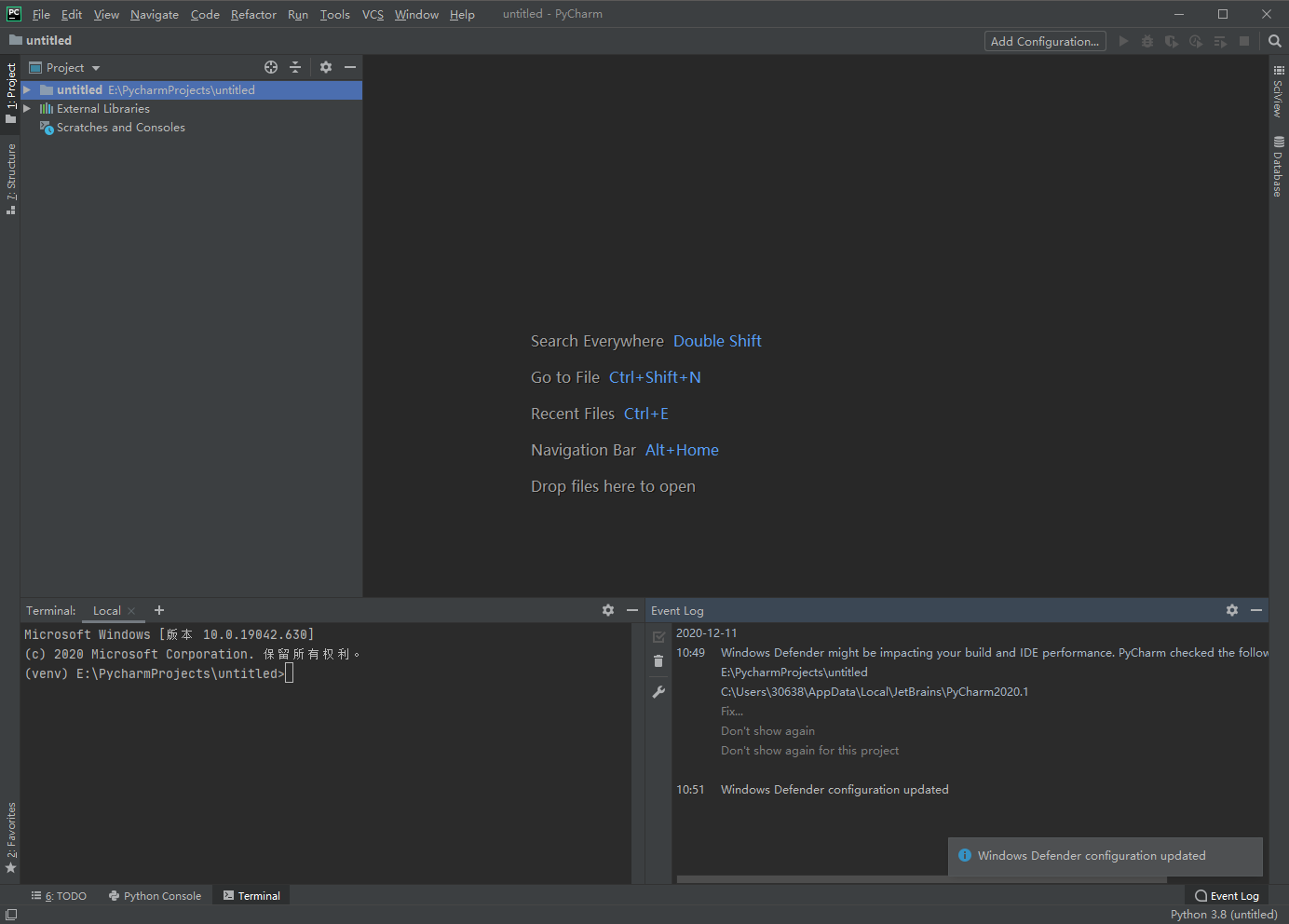Viewport: 1289px width, 924px height.
Task: Click the Locate/Select Opened File icon
Action: [x=271, y=67]
